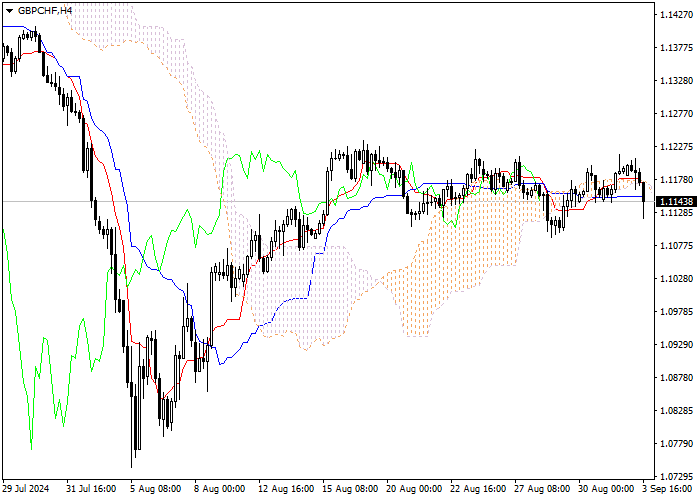Select the 22 Aug 16:00 time label
Image resolution: width=700 pixels, height=500 pixels.
478,489
